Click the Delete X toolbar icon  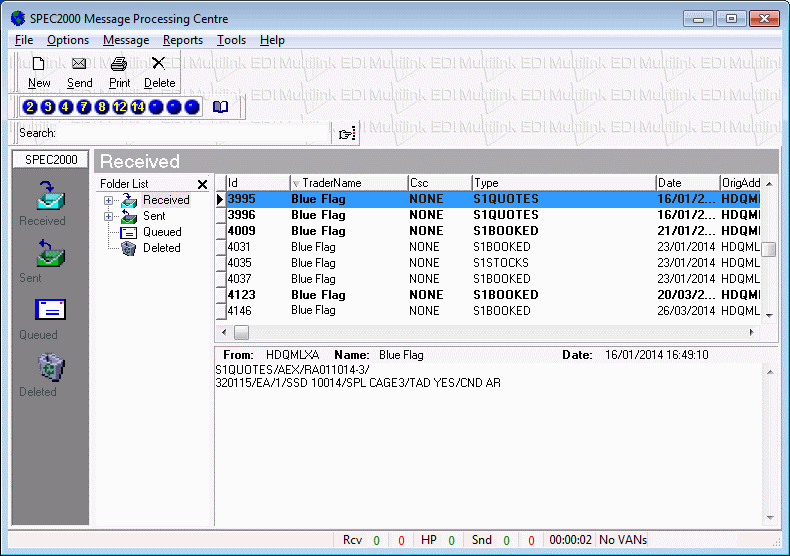[158, 65]
